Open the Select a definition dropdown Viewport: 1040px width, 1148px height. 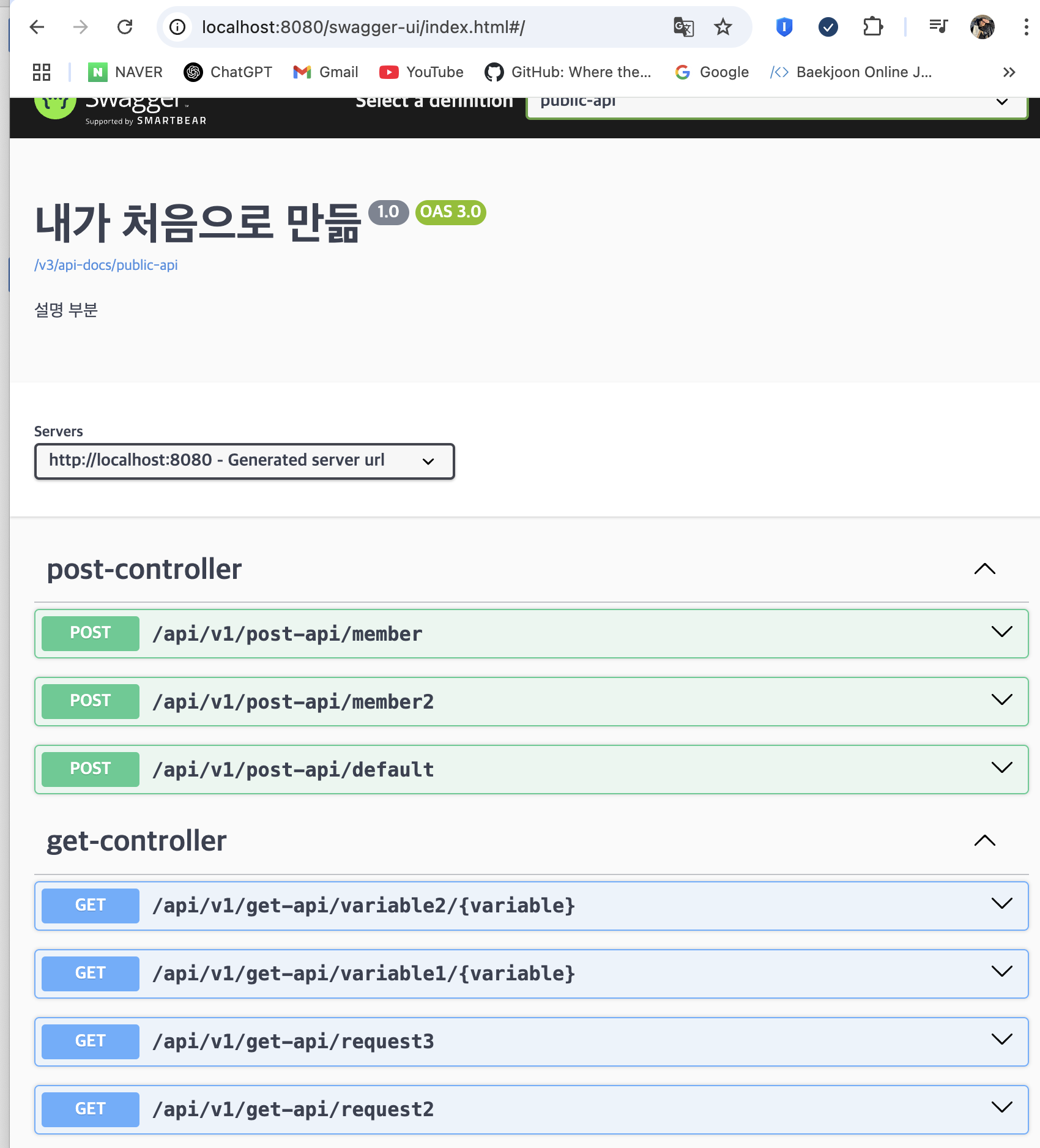pos(776,103)
